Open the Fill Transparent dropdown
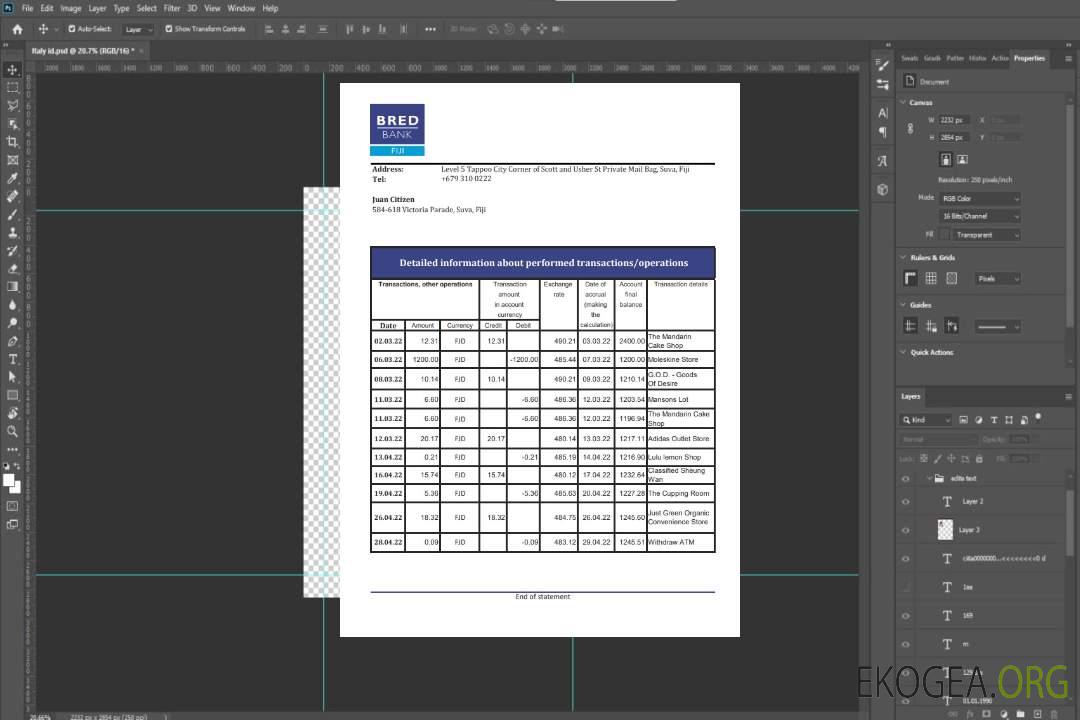The image size is (1080, 720). 986,235
